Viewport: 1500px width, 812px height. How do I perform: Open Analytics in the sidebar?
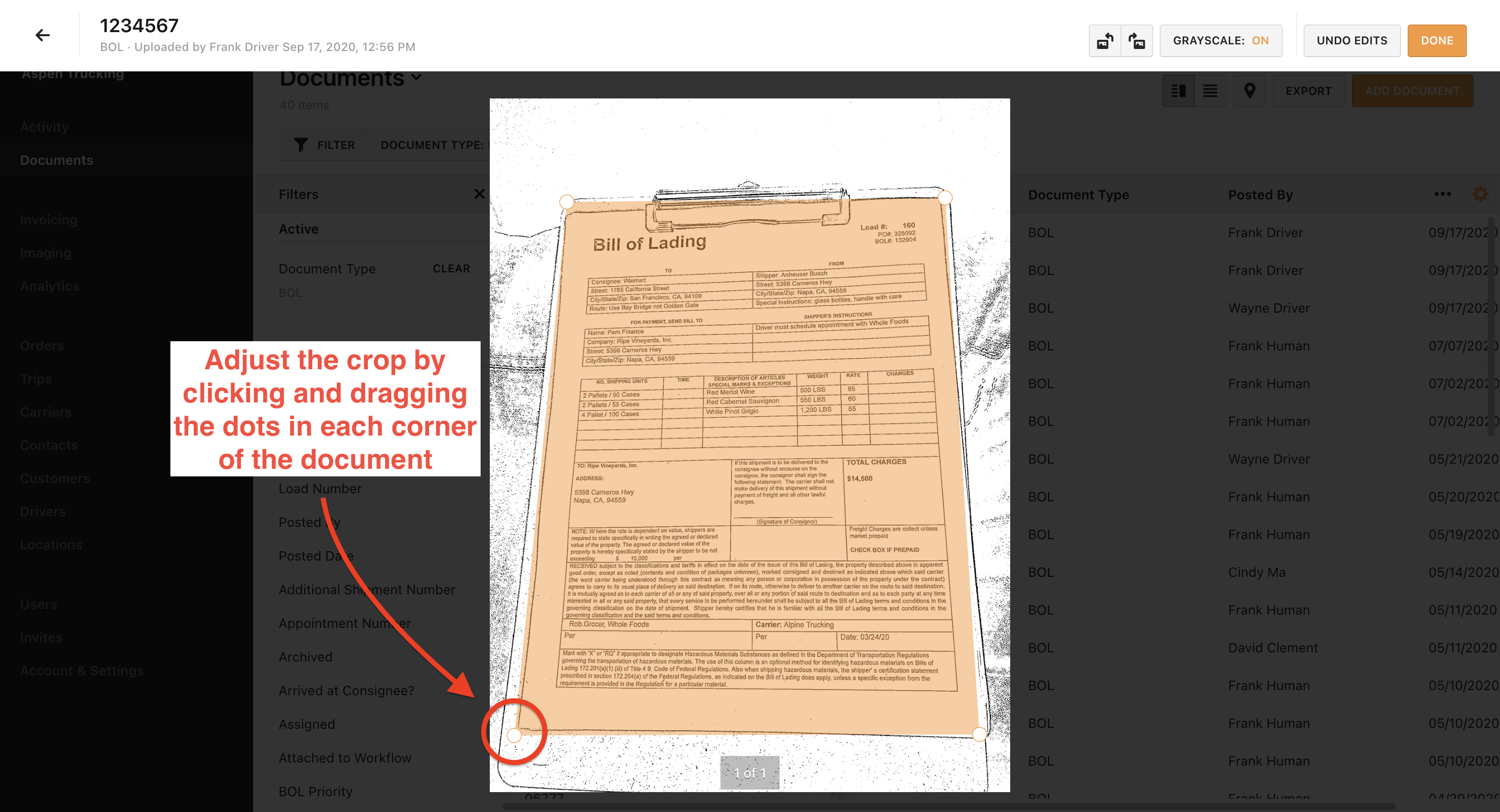(x=49, y=286)
